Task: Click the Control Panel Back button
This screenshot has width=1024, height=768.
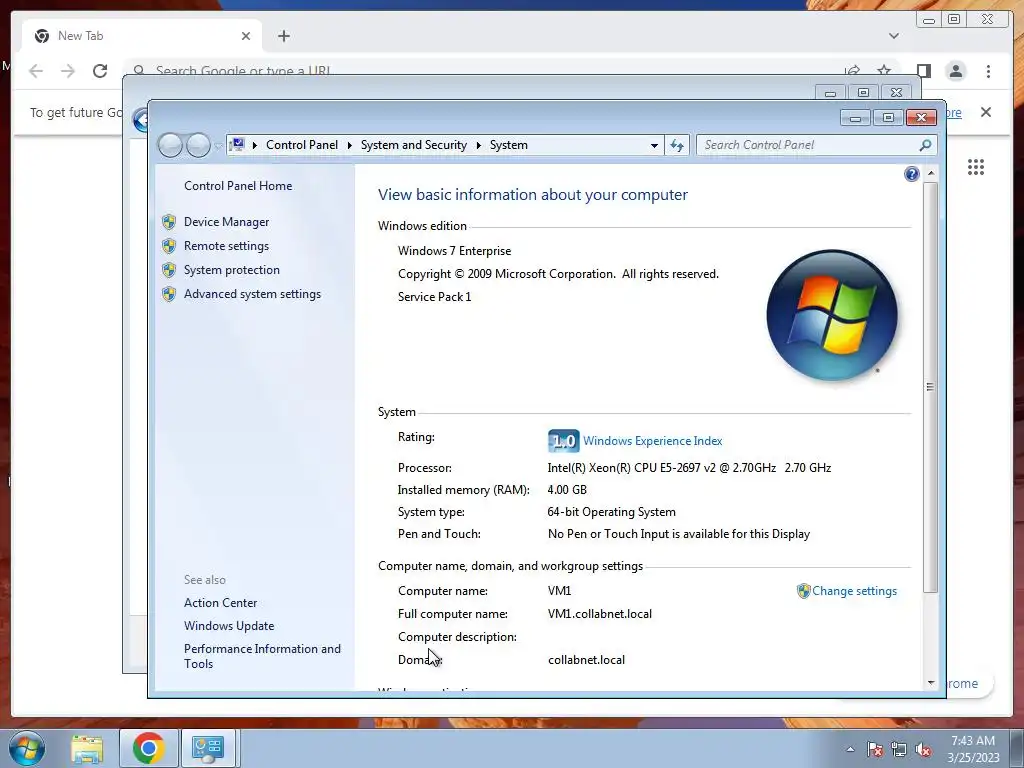Action: 170,145
